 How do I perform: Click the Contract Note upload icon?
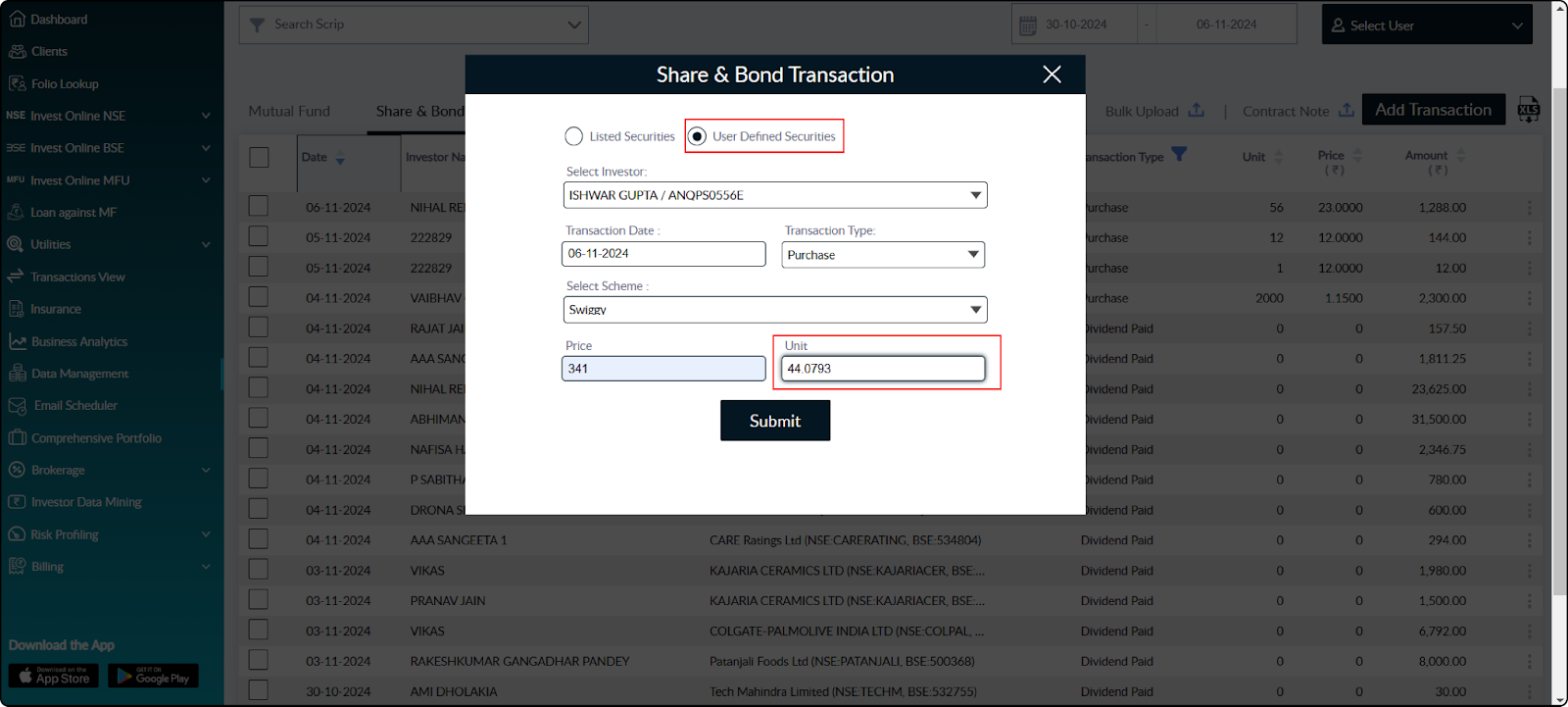click(x=1347, y=110)
